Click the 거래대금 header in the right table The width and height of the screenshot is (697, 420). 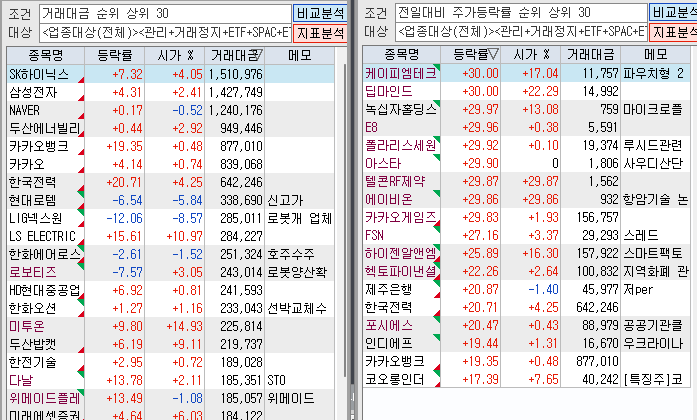pos(591,55)
